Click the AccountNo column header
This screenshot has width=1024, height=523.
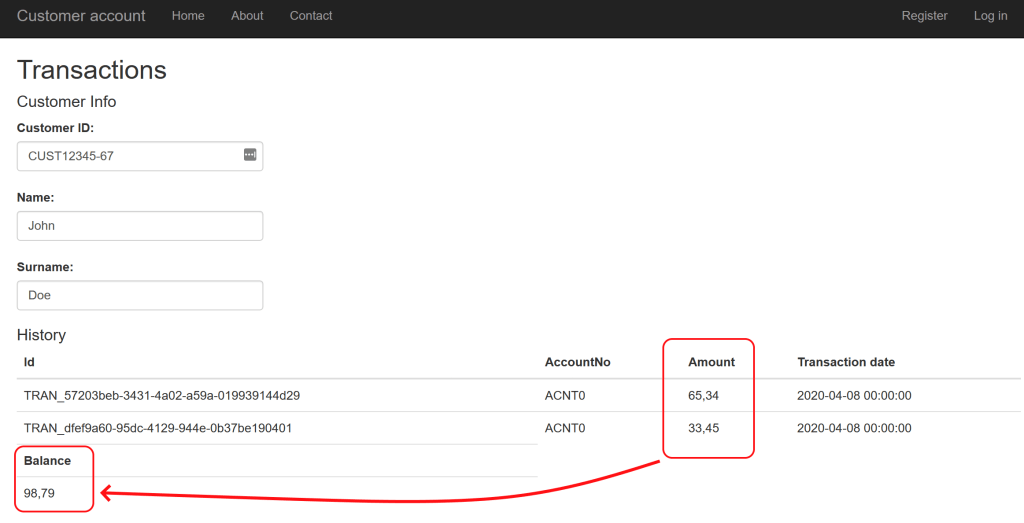coord(577,362)
